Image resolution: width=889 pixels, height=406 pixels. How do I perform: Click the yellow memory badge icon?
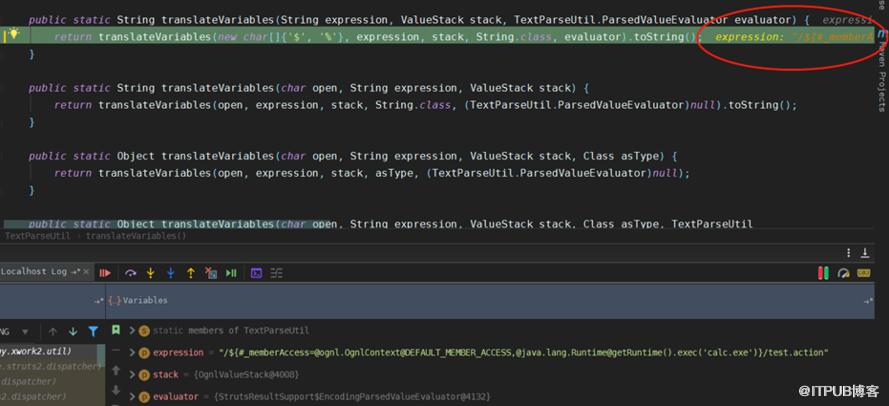click(x=863, y=273)
